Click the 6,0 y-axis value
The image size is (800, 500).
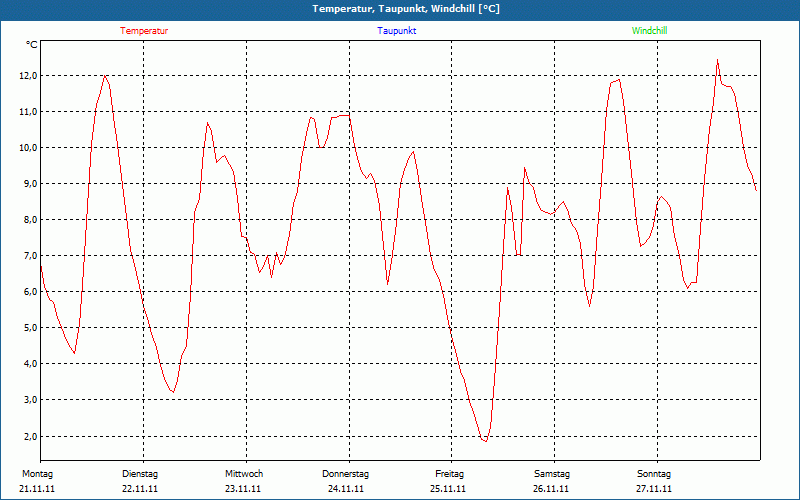pos(31,292)
